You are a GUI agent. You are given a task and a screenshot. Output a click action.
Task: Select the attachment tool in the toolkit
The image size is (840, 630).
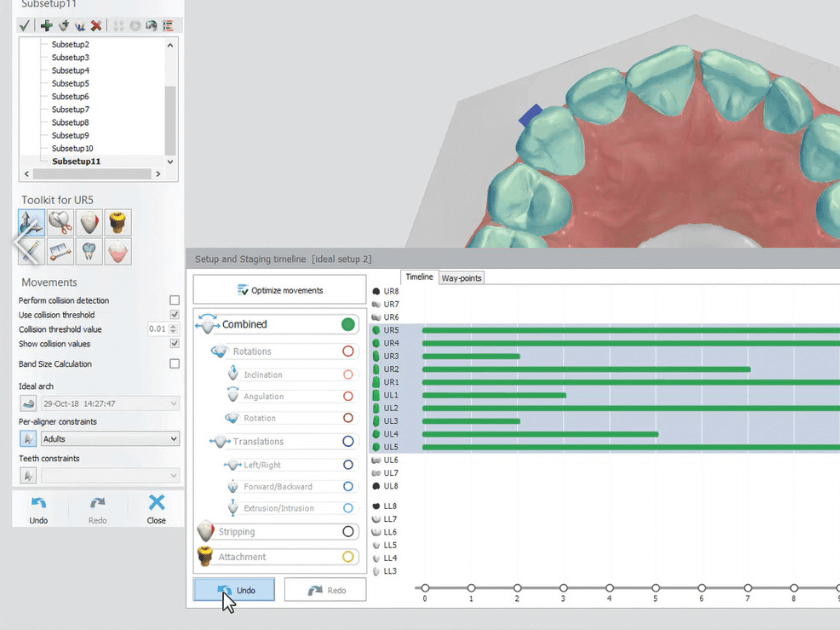[118, 222]
